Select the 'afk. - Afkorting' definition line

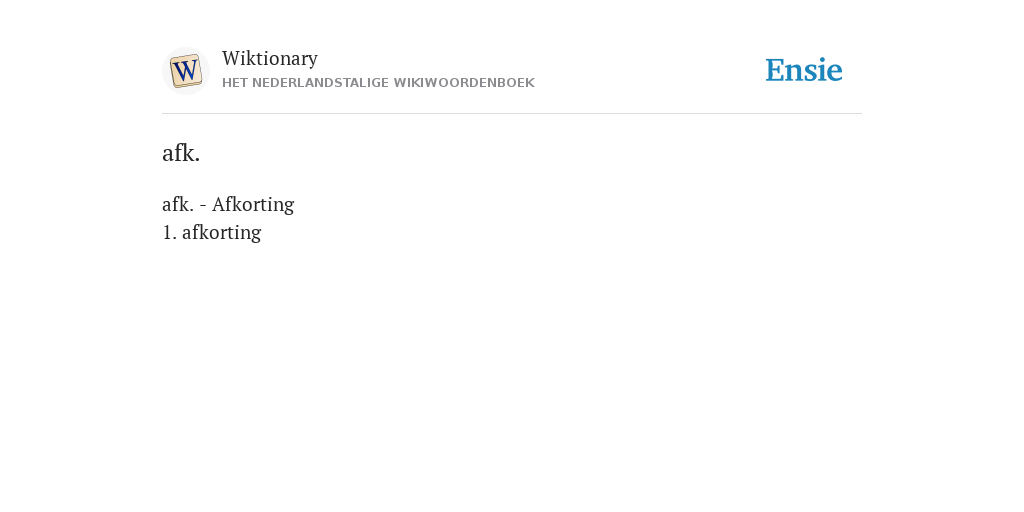[228, 204]
